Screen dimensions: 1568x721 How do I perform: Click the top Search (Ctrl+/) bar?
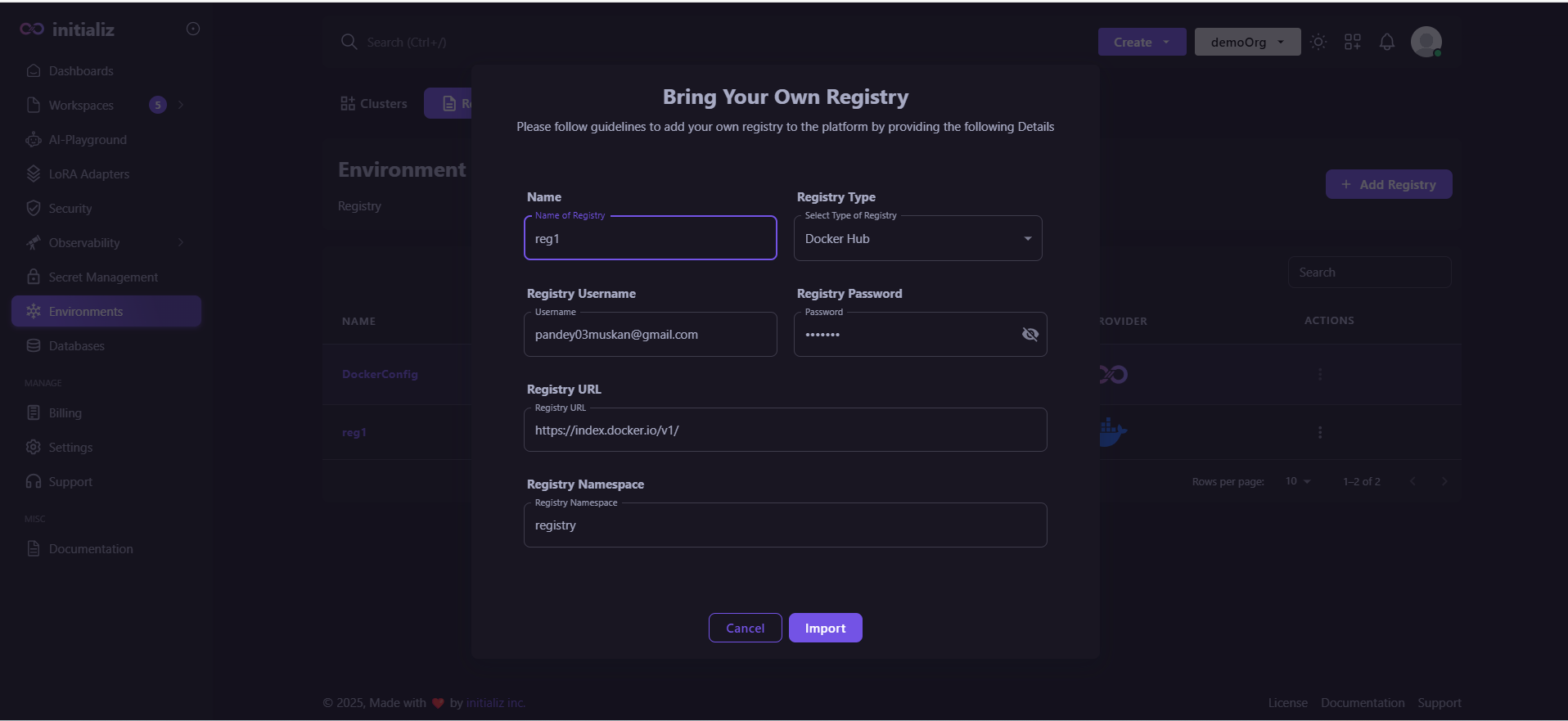coord(407,42)
